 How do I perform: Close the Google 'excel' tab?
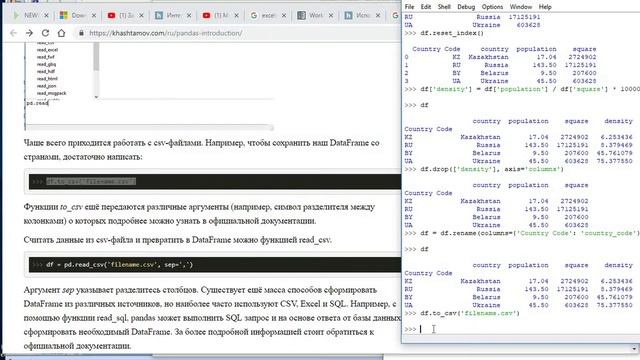(284, 16)
